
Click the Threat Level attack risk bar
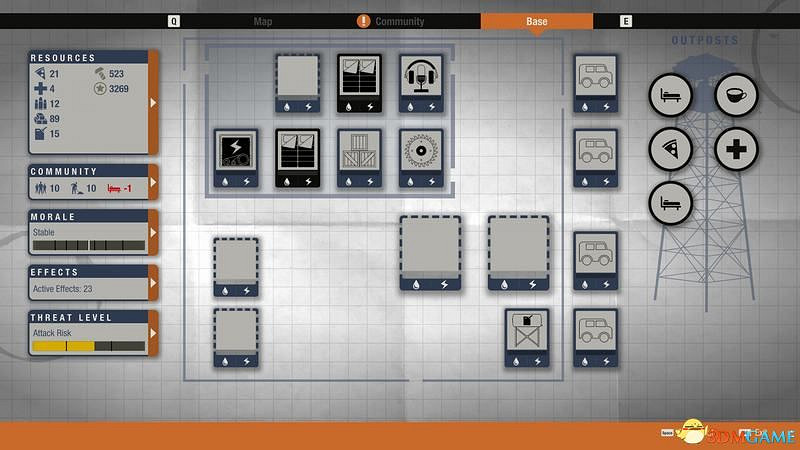point(88,346)
